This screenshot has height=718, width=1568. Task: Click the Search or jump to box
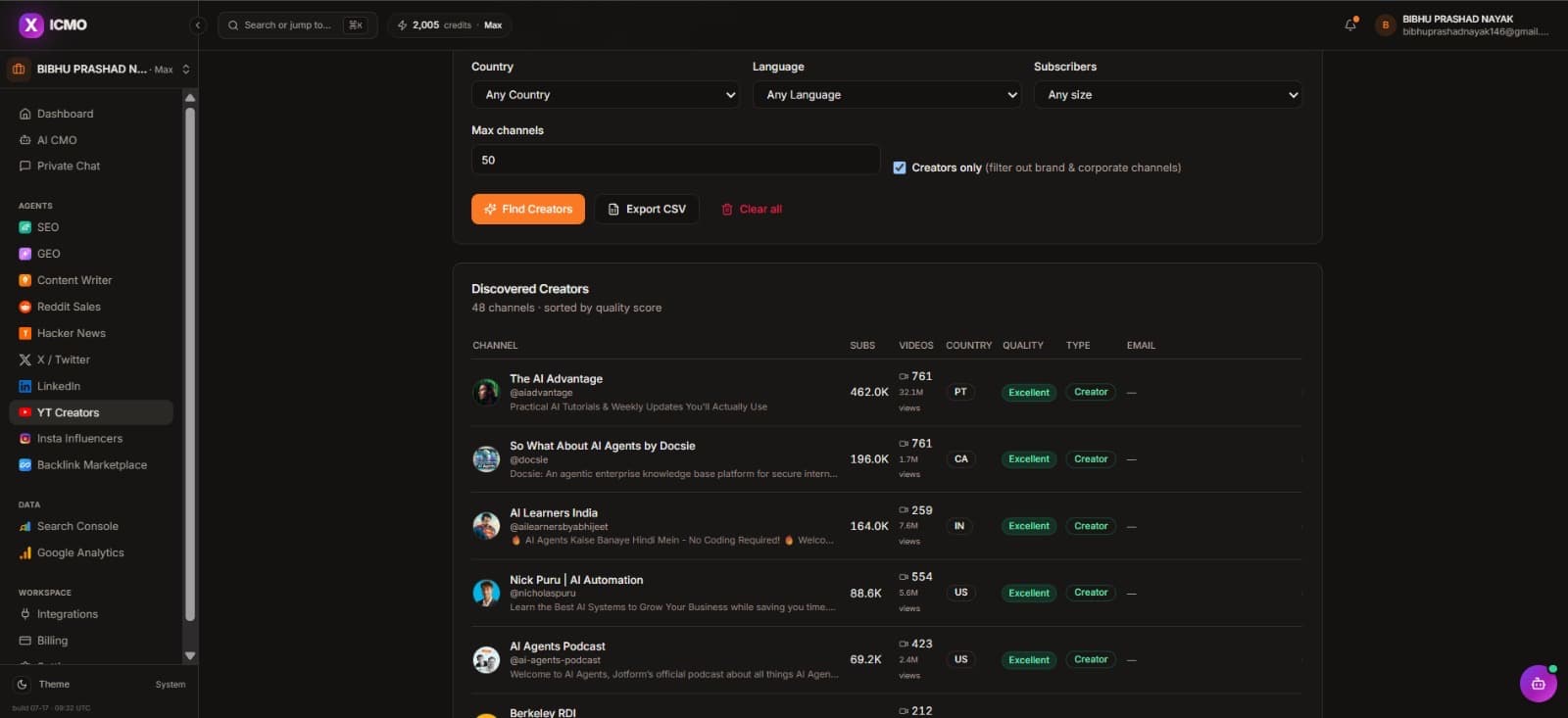[x=298, y=25]
